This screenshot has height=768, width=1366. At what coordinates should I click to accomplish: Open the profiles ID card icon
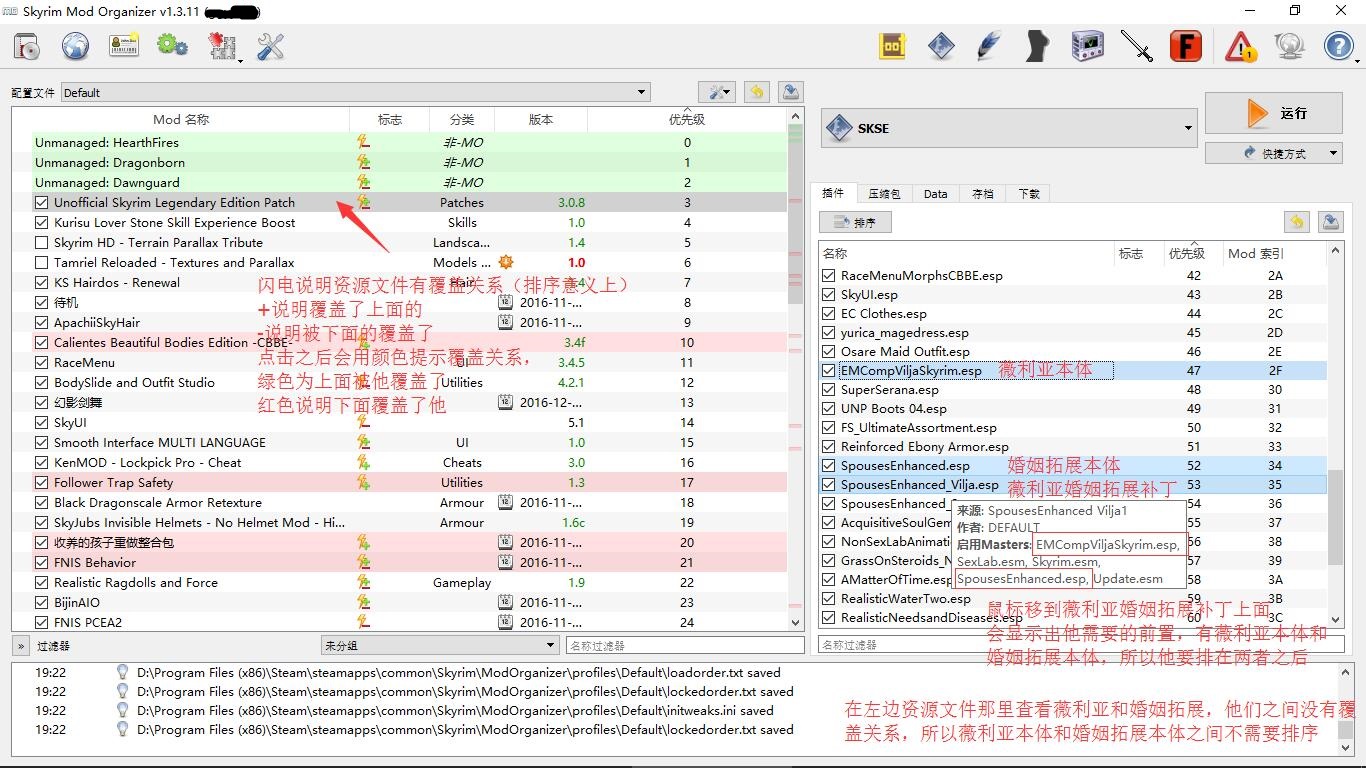pyautogui.click(x=124, y=46)
